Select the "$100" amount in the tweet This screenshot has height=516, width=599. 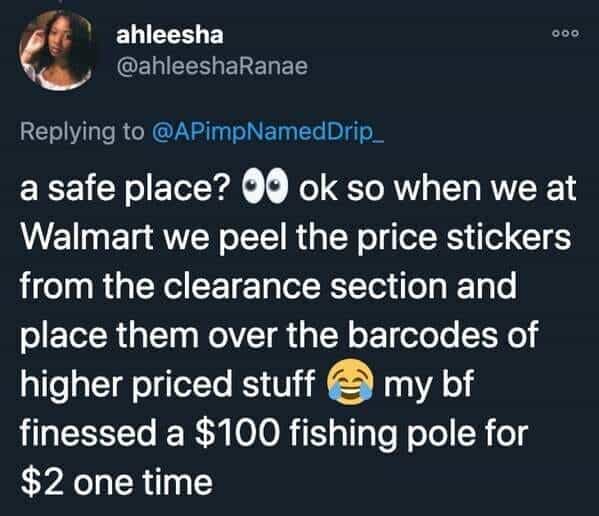point(237,434)
